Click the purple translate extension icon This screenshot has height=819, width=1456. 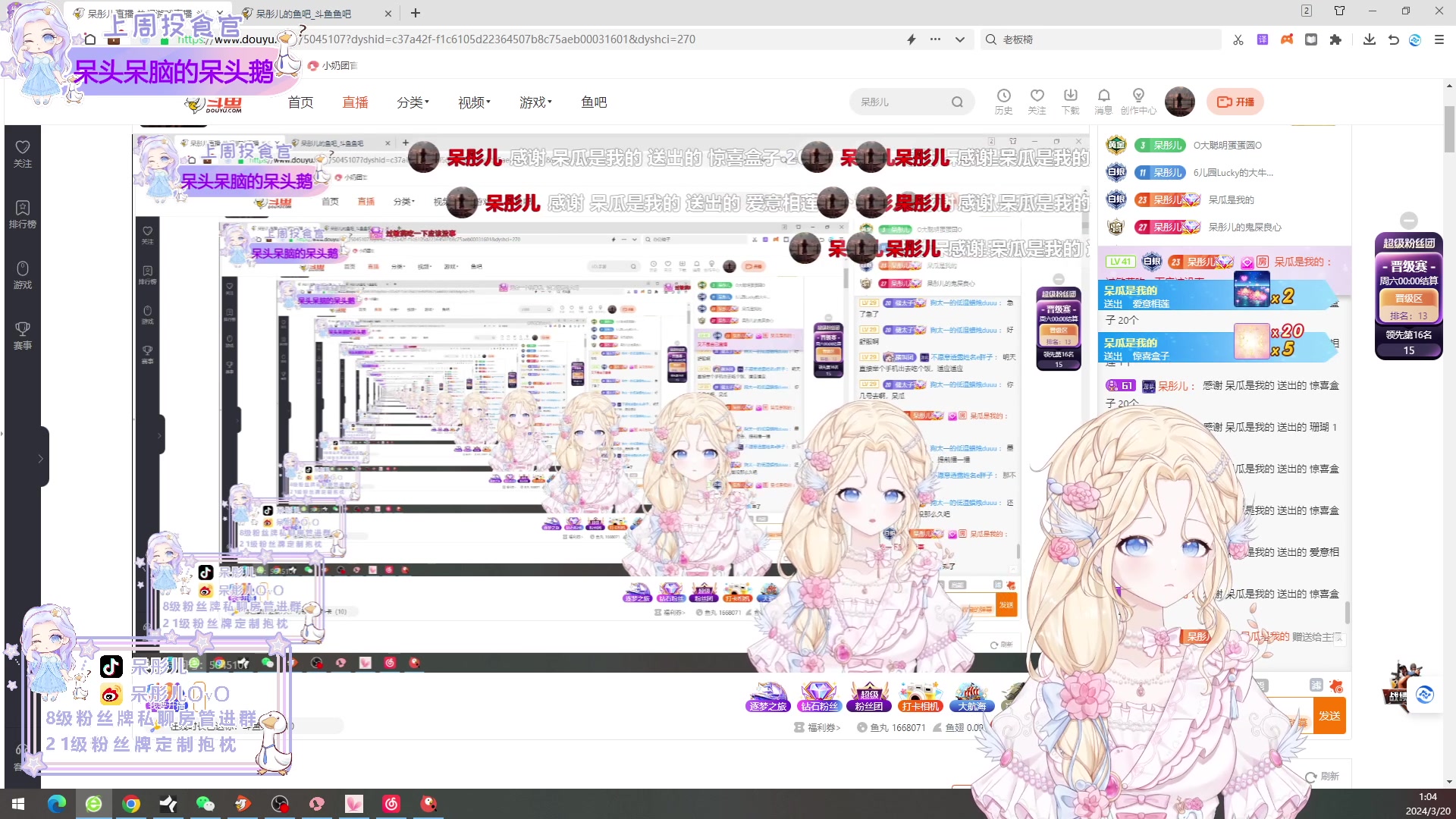point(1263,39)
